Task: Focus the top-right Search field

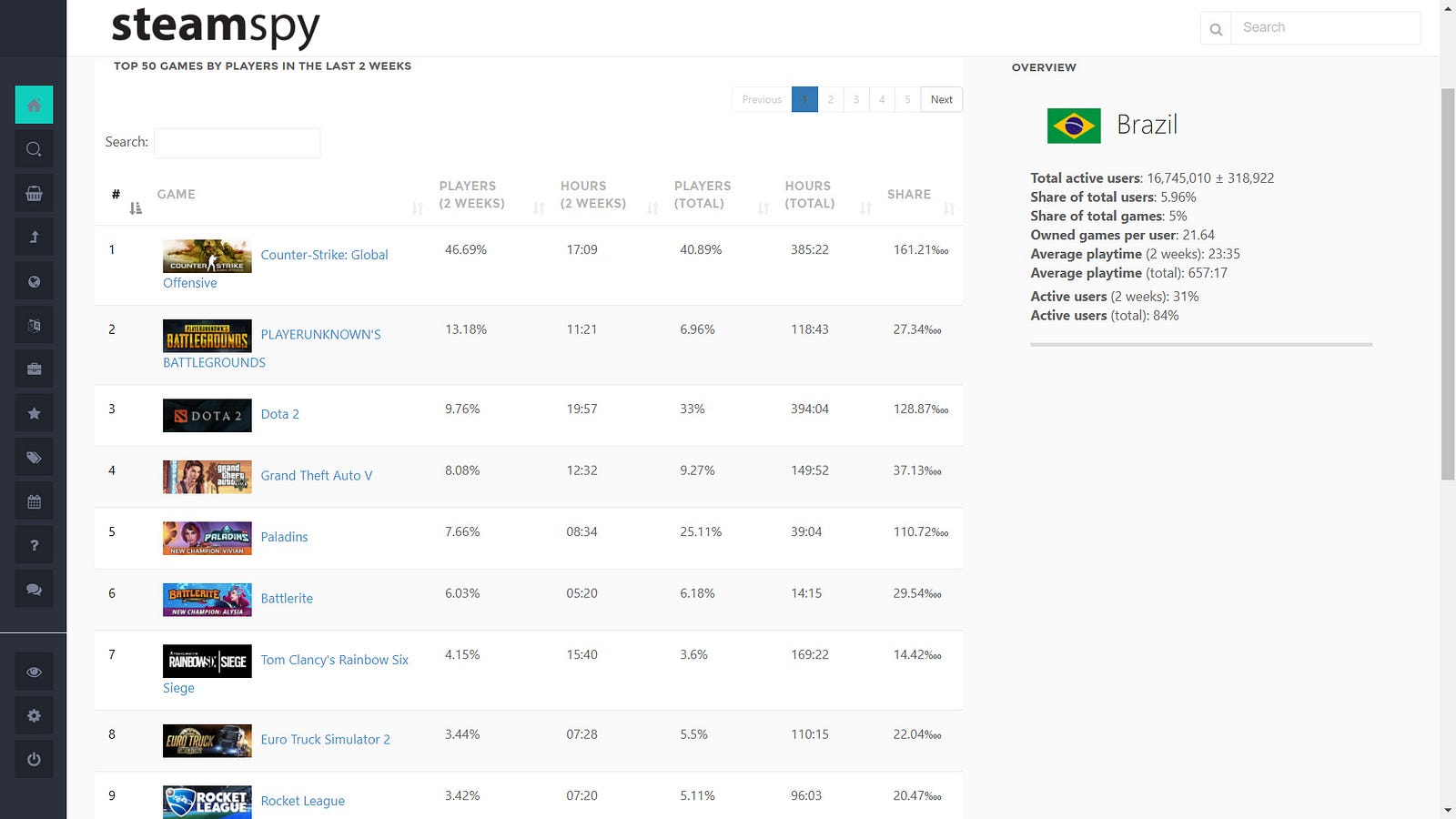Action: click(x=1326, y=28)
